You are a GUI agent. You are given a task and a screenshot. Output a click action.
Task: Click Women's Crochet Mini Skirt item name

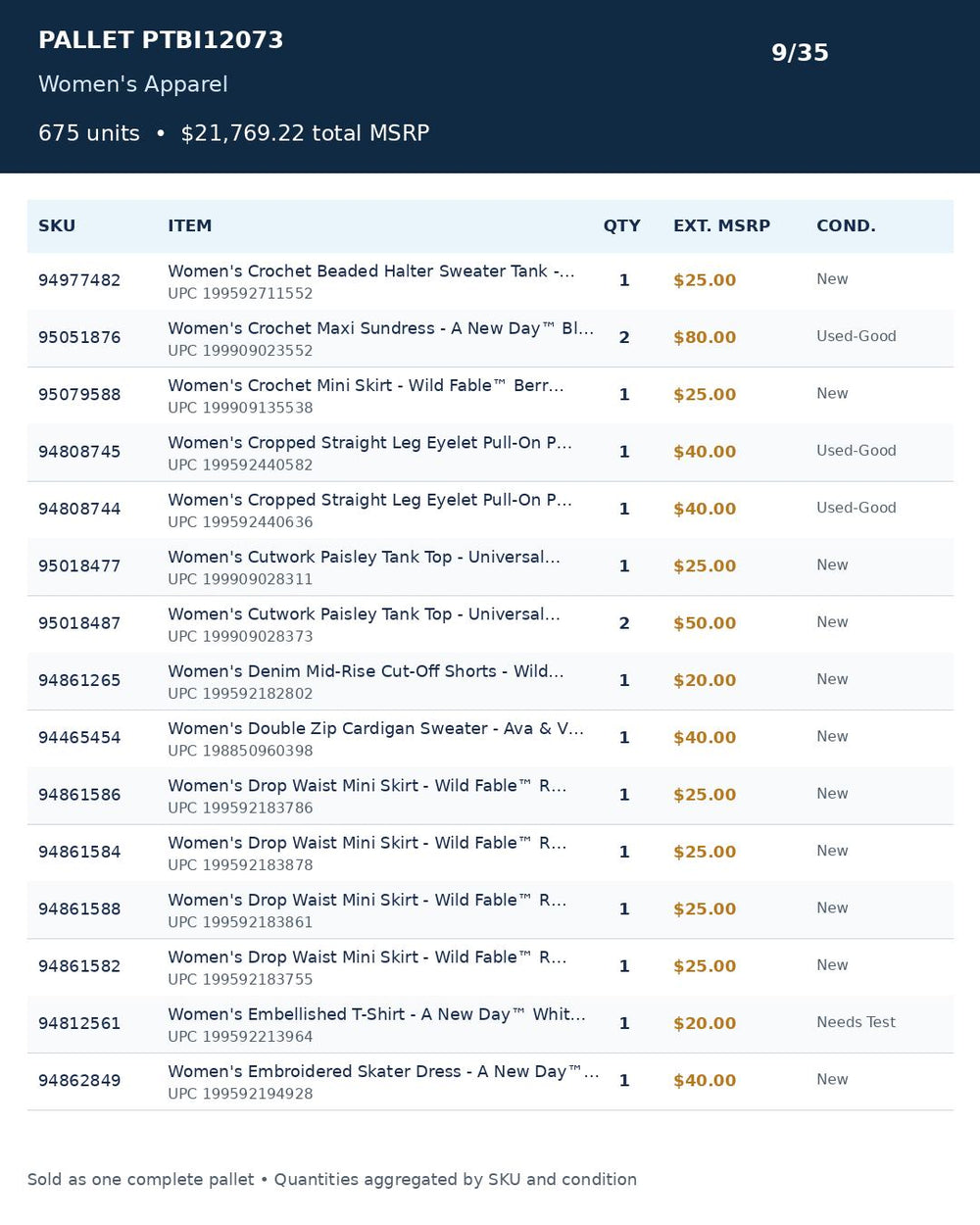(x=366, y=385)
